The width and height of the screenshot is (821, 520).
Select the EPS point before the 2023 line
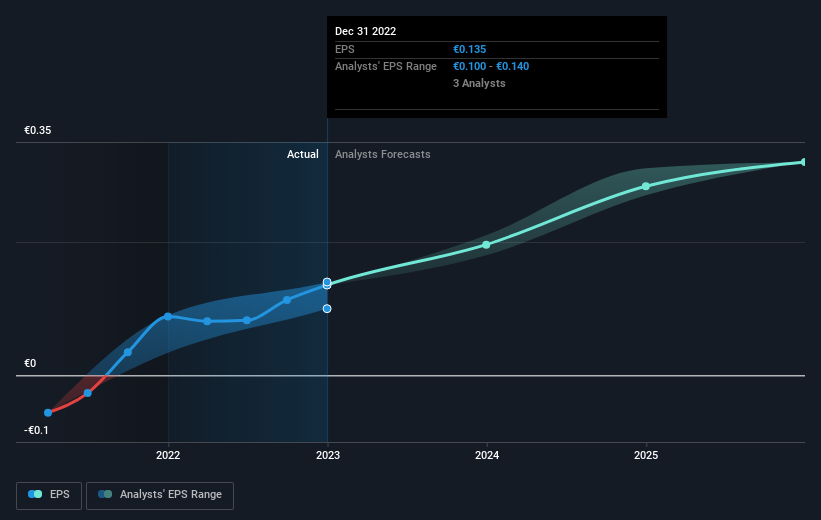point(287,300)
